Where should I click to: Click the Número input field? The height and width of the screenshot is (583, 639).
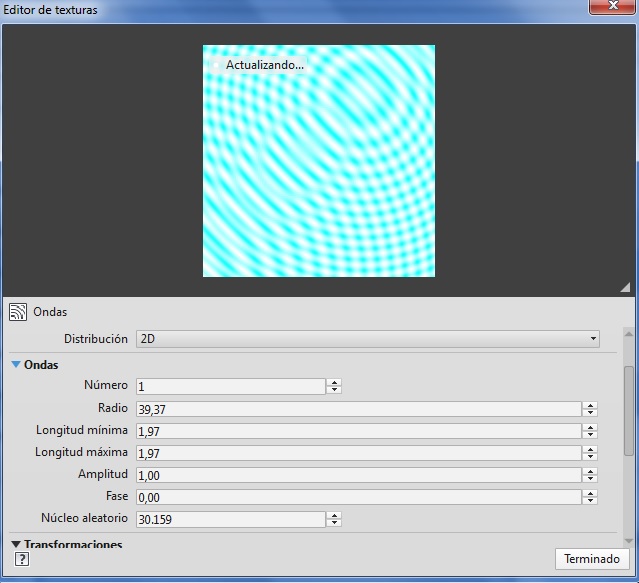(x=230, y=387)
